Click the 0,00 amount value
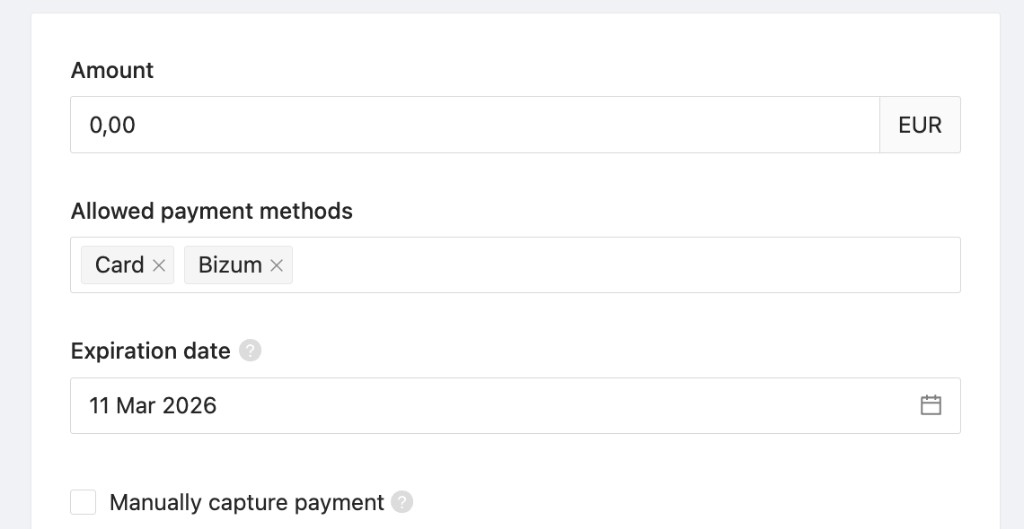The height and width of the screenshot is (529, 1024). (112, 125)
